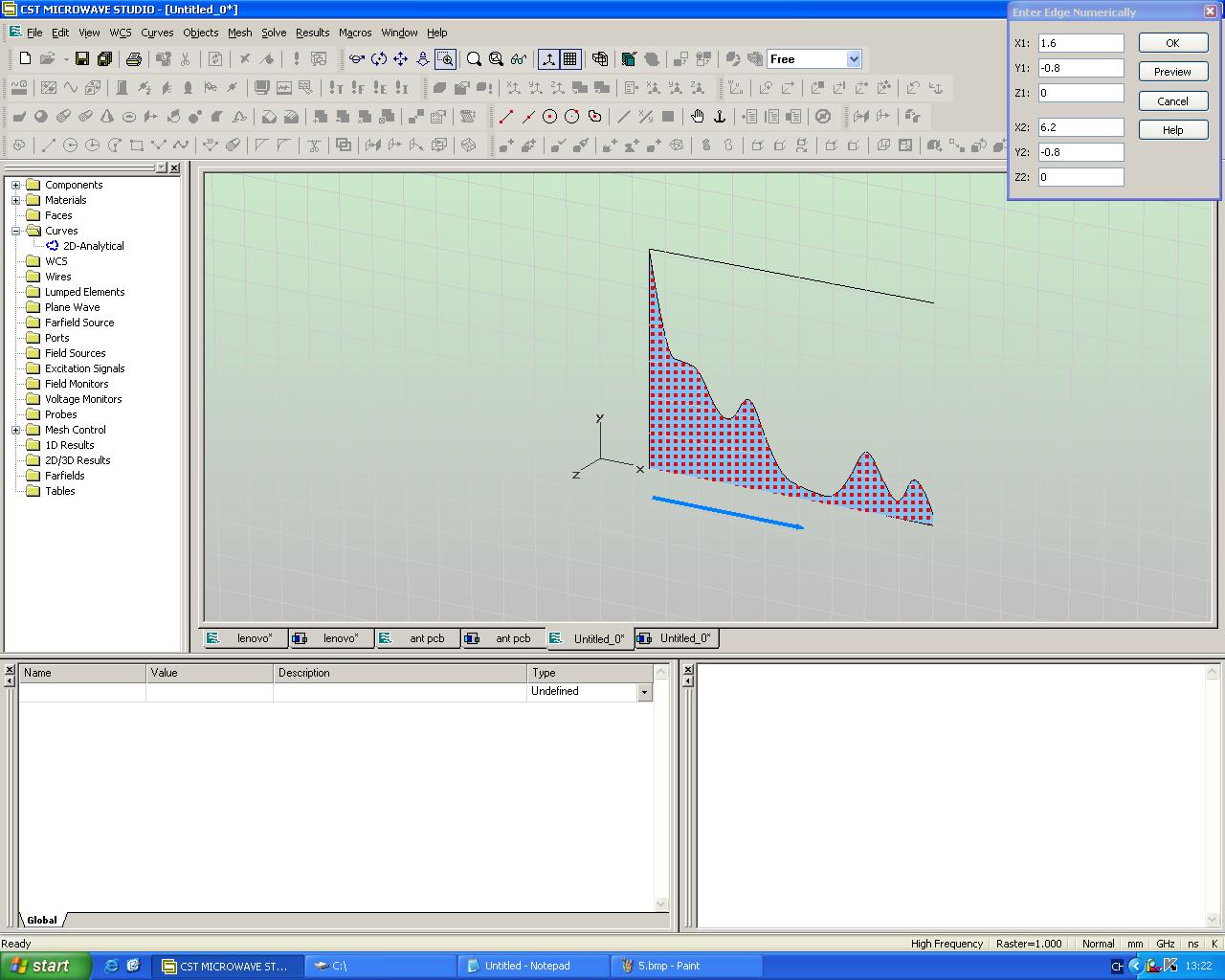Viewport: 1225px width, 980px height.
Task: Click the Cancel button in the dialog
Action: click(x=1172, y=101)
